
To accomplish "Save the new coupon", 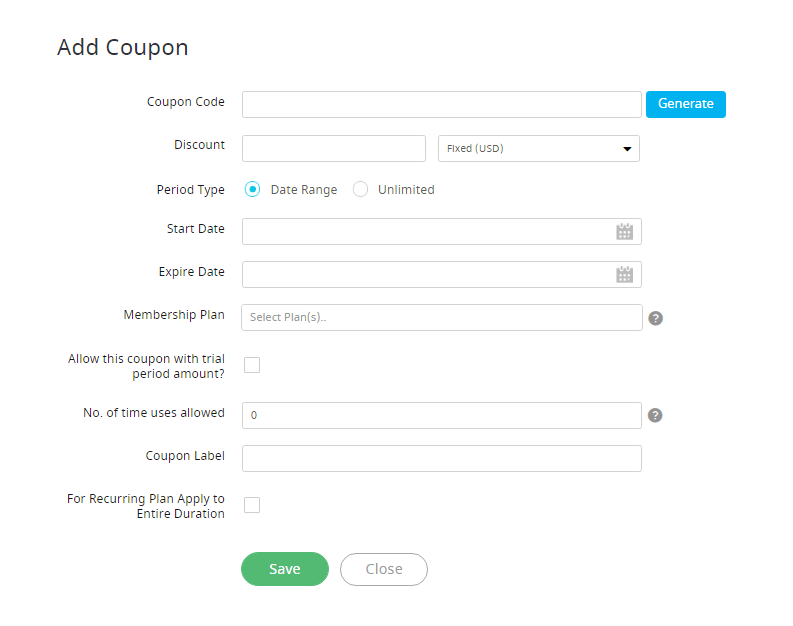I will pyautogui.click(x=285, y=569).
